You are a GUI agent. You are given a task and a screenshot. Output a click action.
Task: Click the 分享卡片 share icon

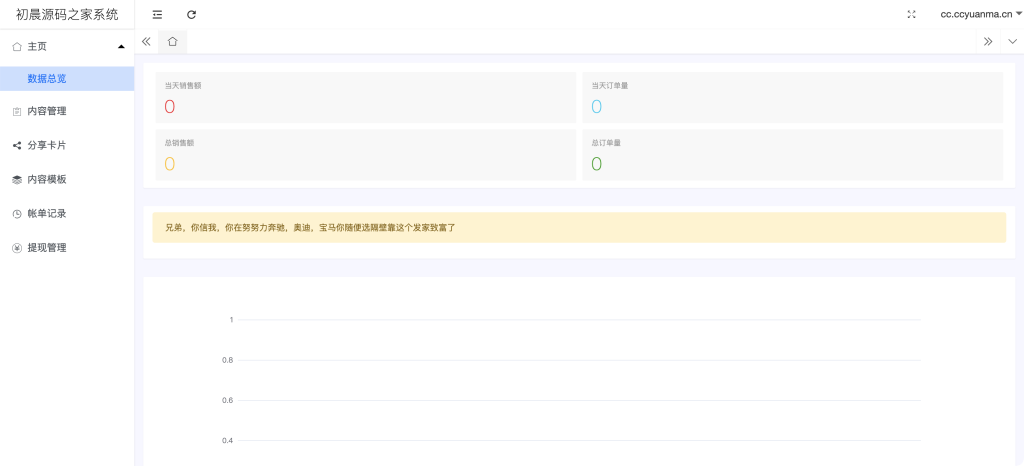point(17,145)
